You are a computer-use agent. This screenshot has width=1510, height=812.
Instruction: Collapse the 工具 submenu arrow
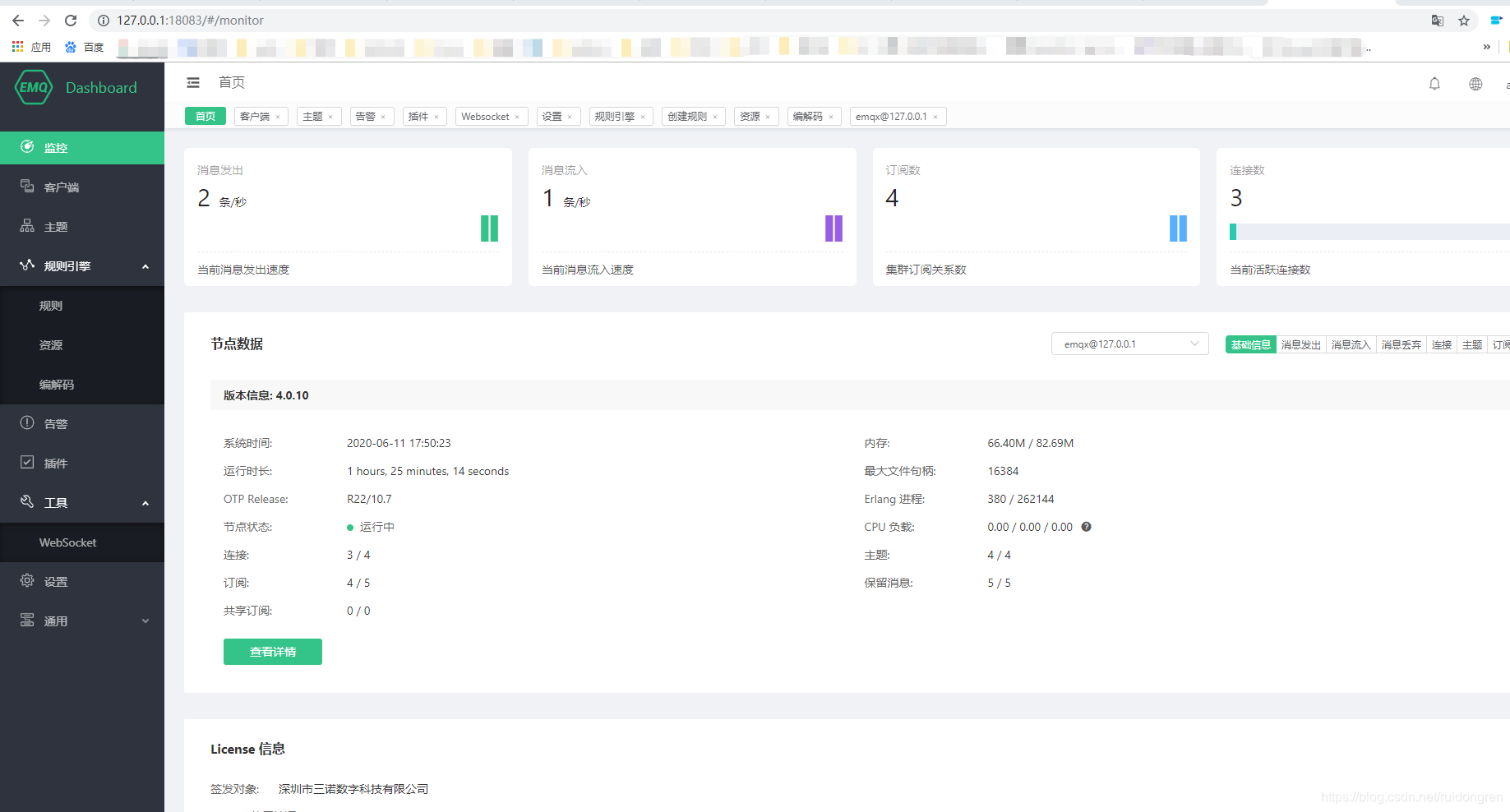pyautogui.click(x=145, y=503)
